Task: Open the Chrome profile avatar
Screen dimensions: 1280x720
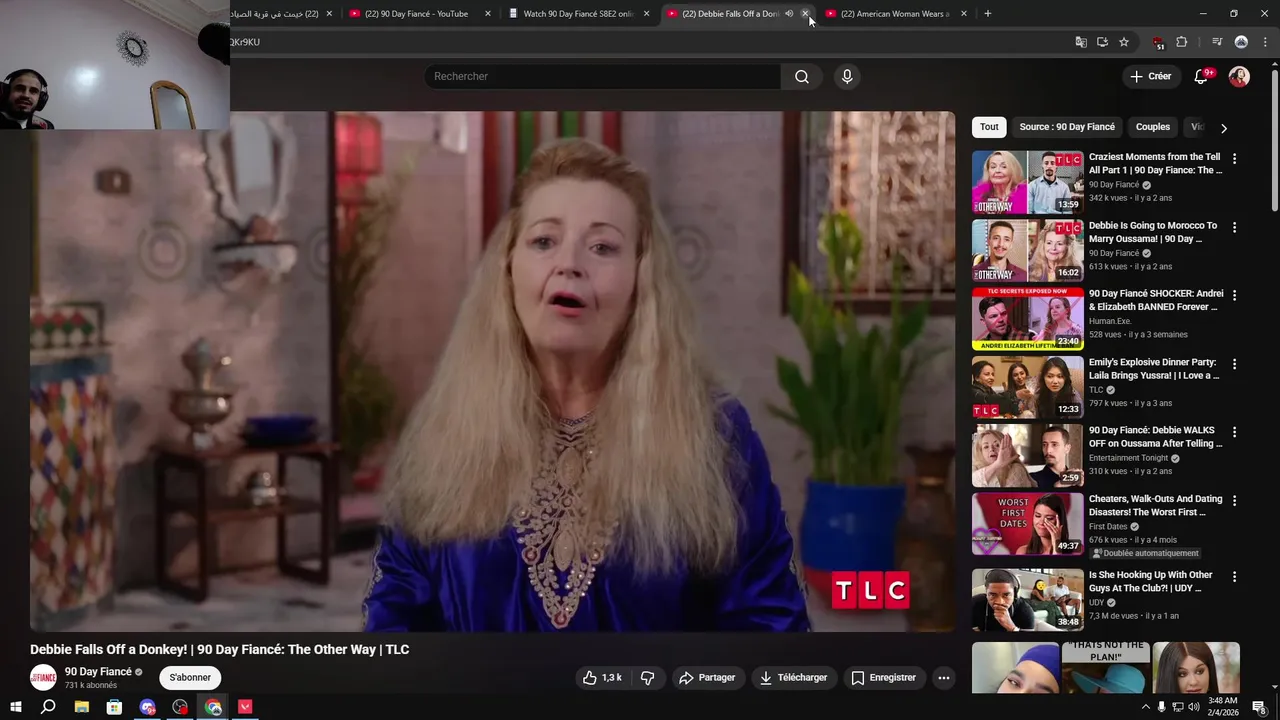Action: click(1241, 42)
